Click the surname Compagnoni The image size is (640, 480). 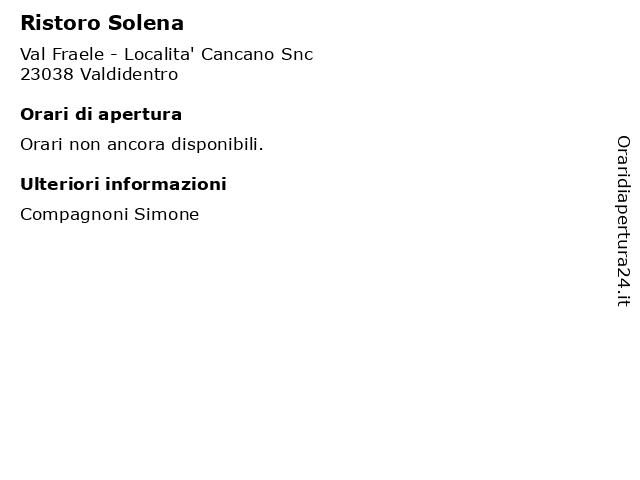coord(74,214)
